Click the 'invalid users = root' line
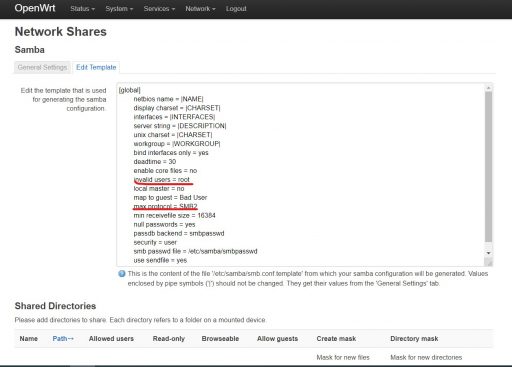This screenshot has width=512, height=367. (x=162, y=180)
